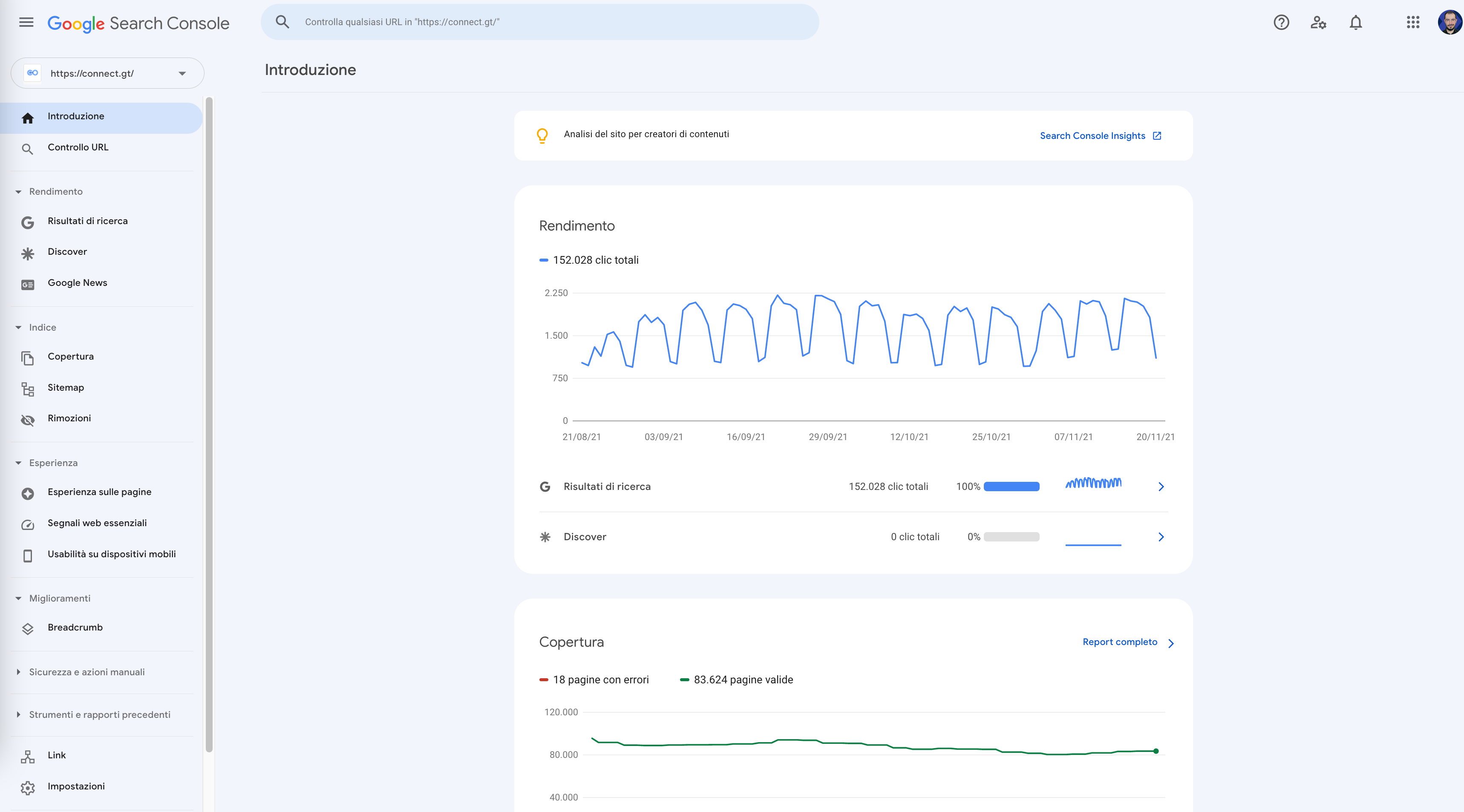
Task: Toggle the red 18 pagine con errori legend
Action: [594, 680]
